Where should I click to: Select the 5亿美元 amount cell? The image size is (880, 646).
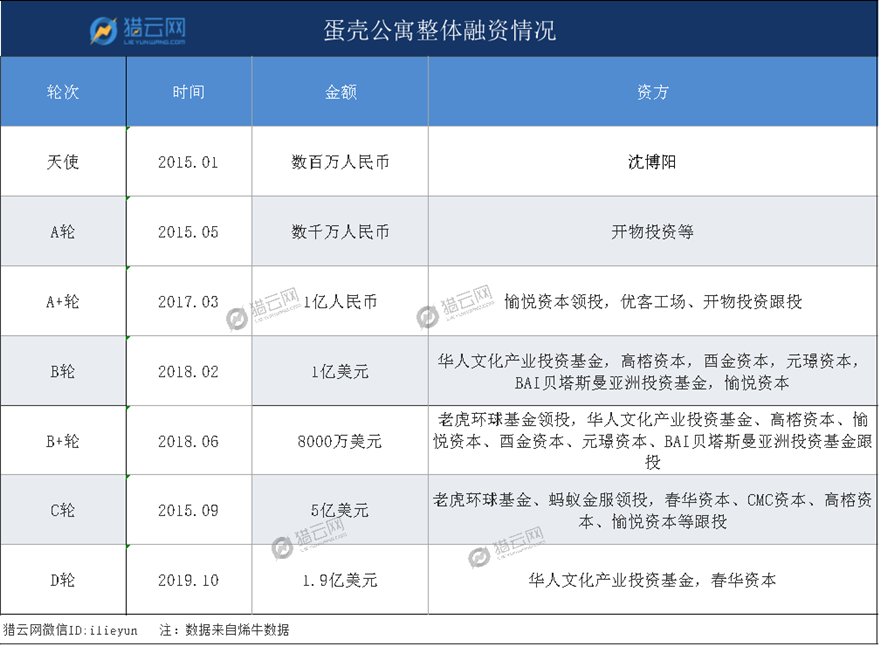(340, 510)
